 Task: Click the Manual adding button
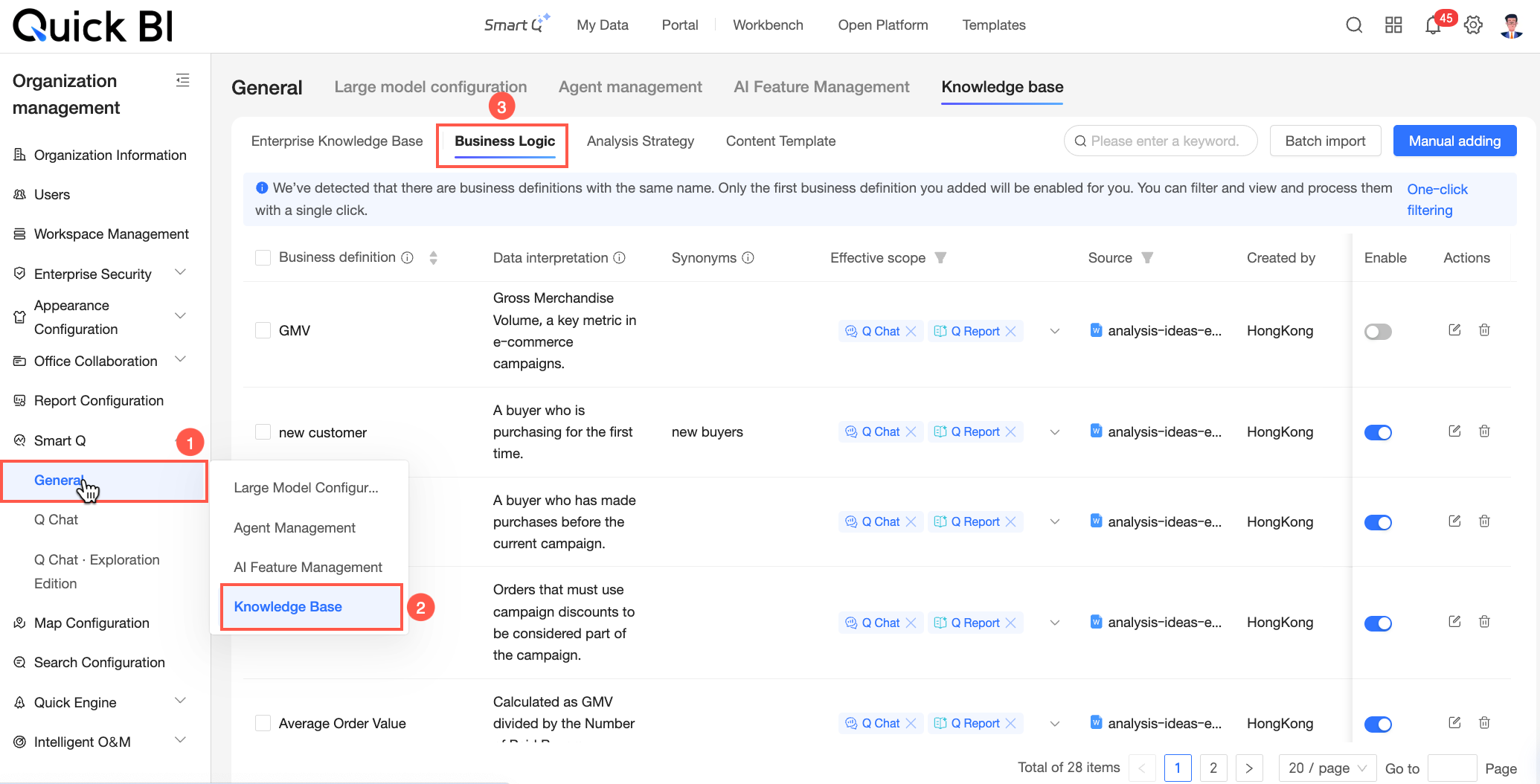coord(1454,141)
